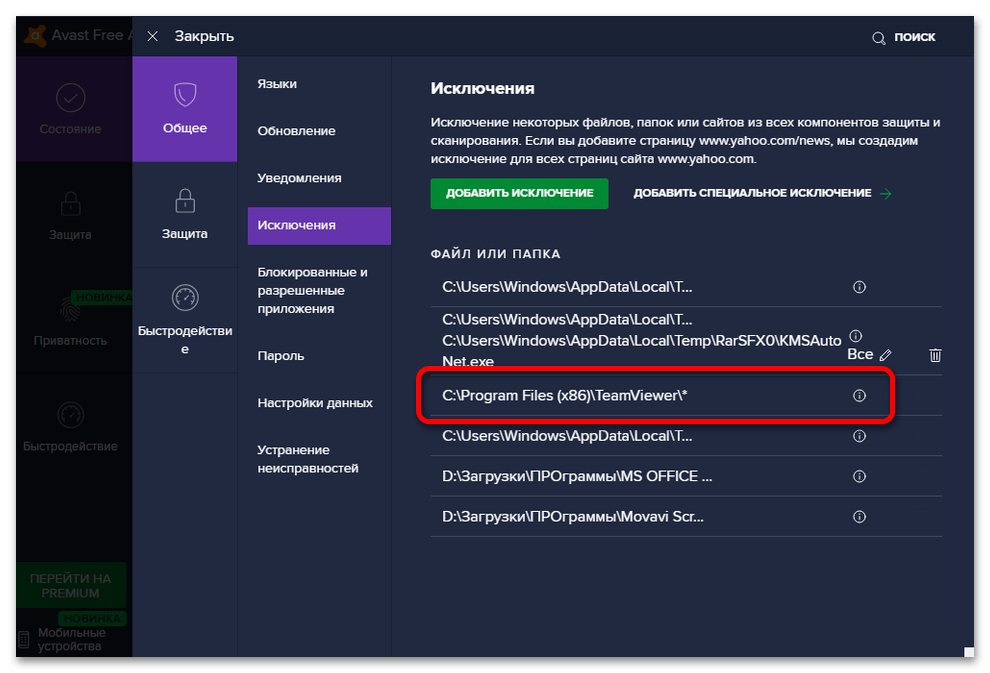The height and width of the screenshot is (673, 990).
Task: Open the Уведомления settings page
Action: point(299,178)
